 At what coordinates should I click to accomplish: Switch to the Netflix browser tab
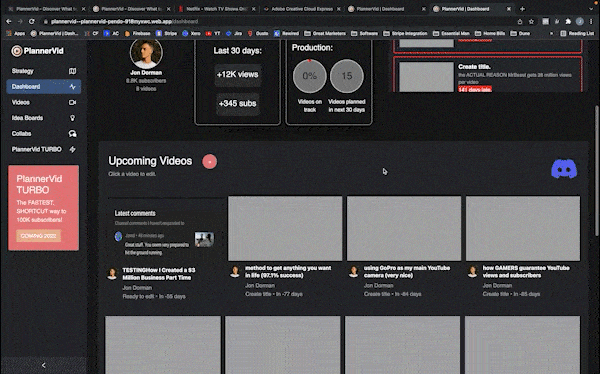(x=217, y=9)
